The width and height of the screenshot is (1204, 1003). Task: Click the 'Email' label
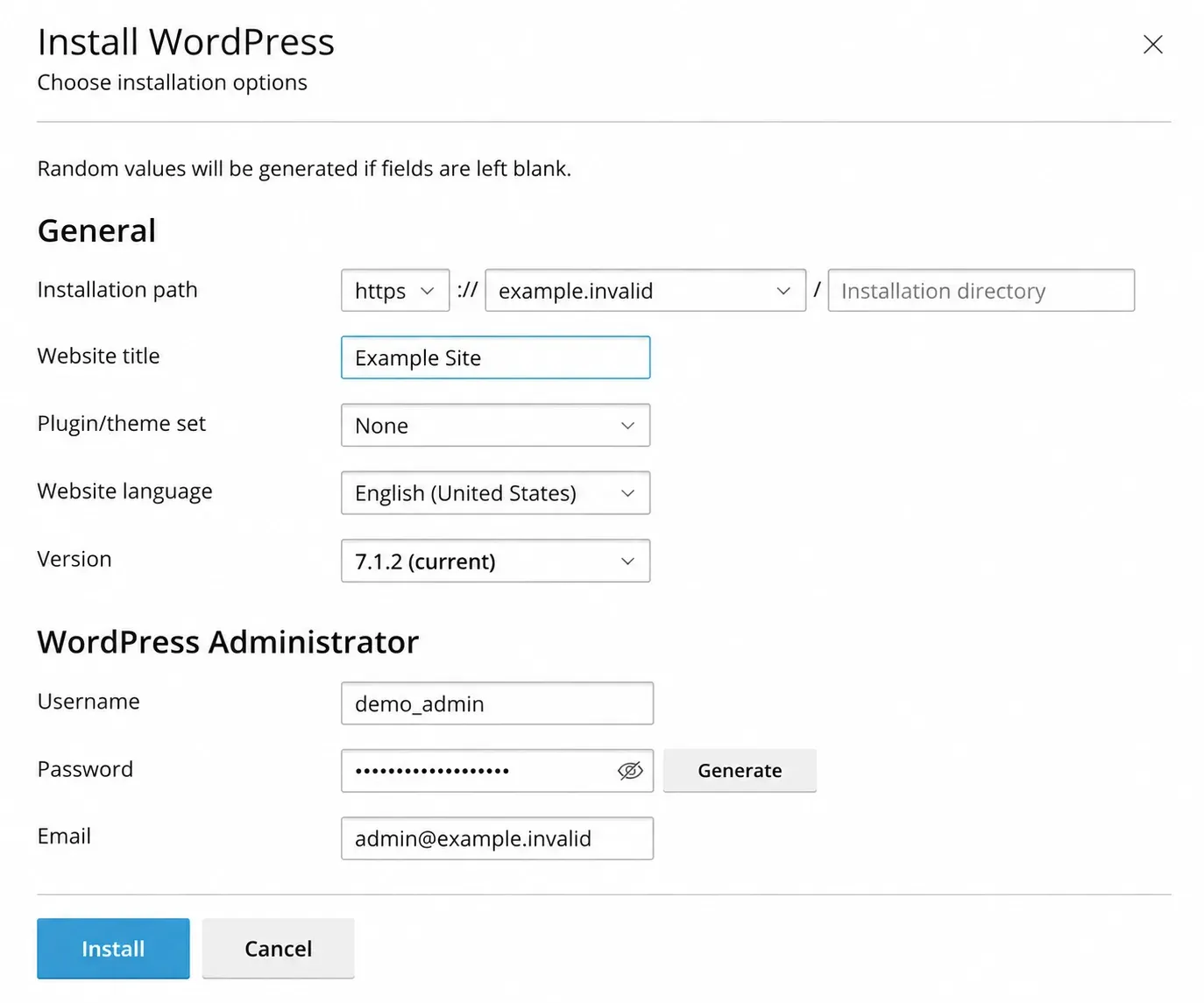coord(64,837)
